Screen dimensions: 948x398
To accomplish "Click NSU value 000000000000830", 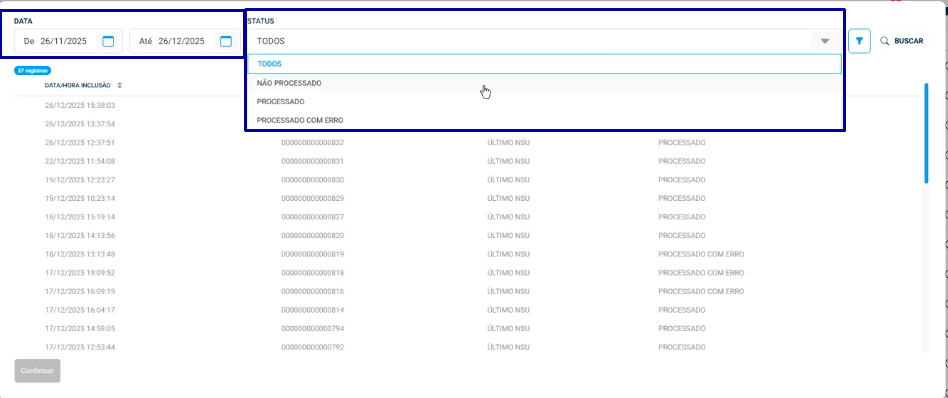I will coord(313,180).
